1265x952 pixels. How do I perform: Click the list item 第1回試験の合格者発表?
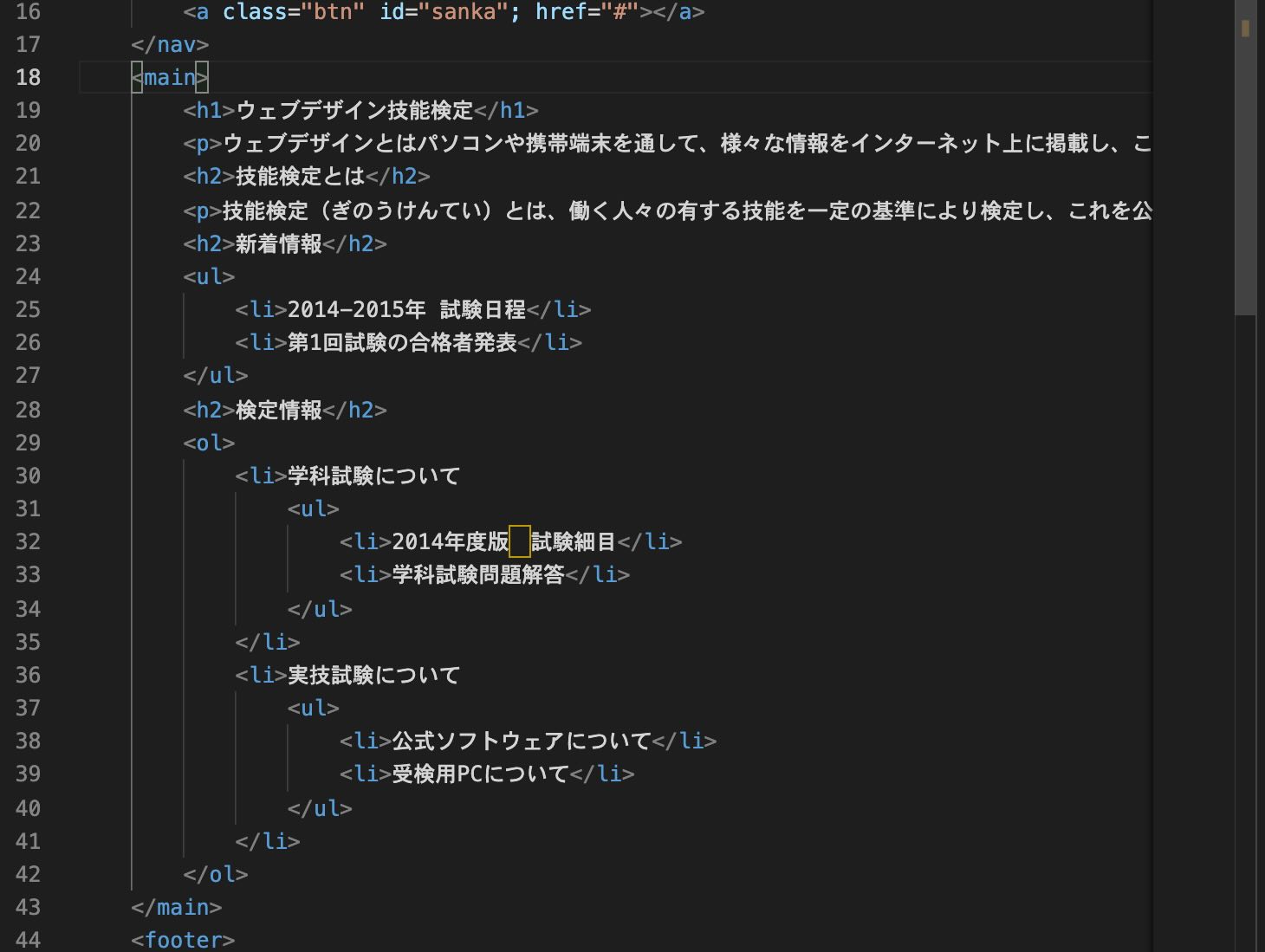[402, 342]
